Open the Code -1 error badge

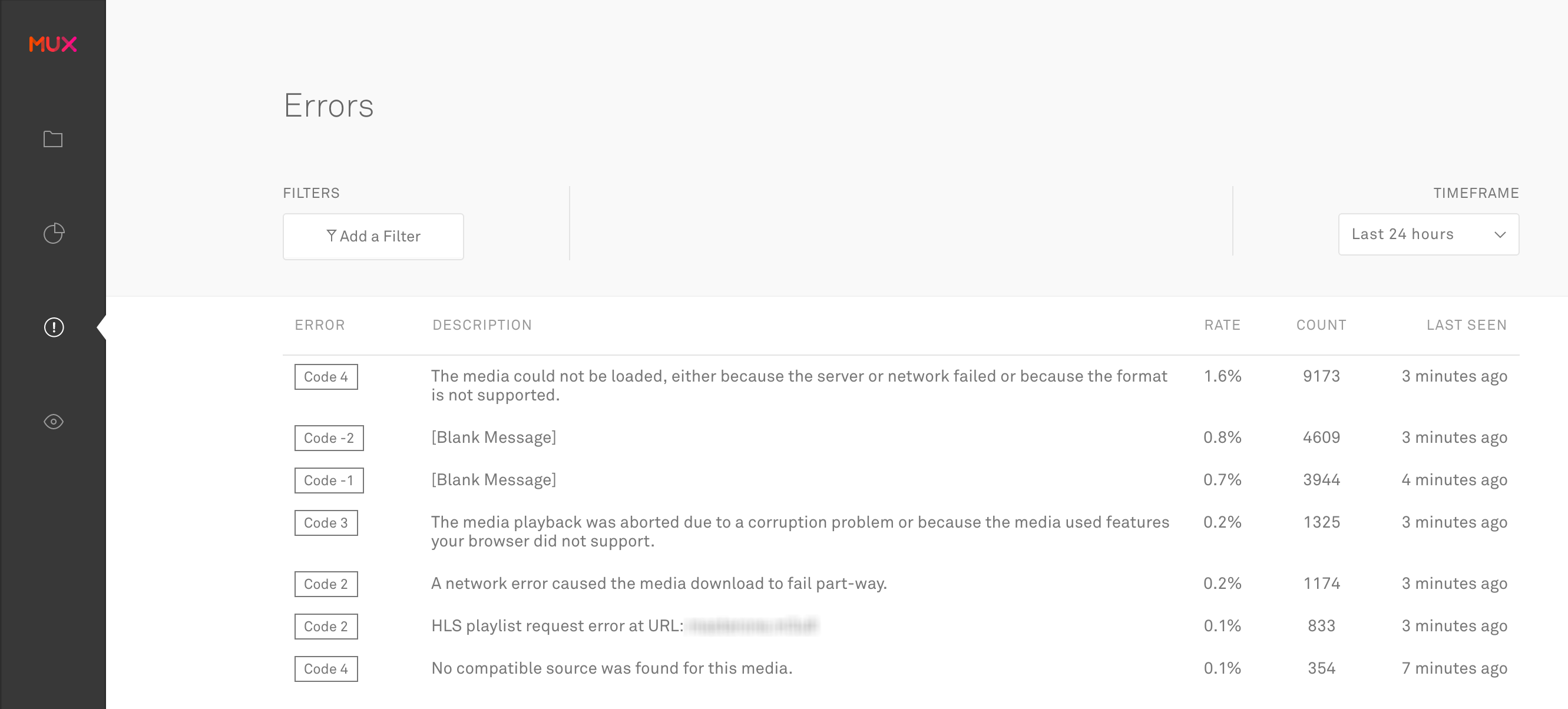[x=329, y=480]
